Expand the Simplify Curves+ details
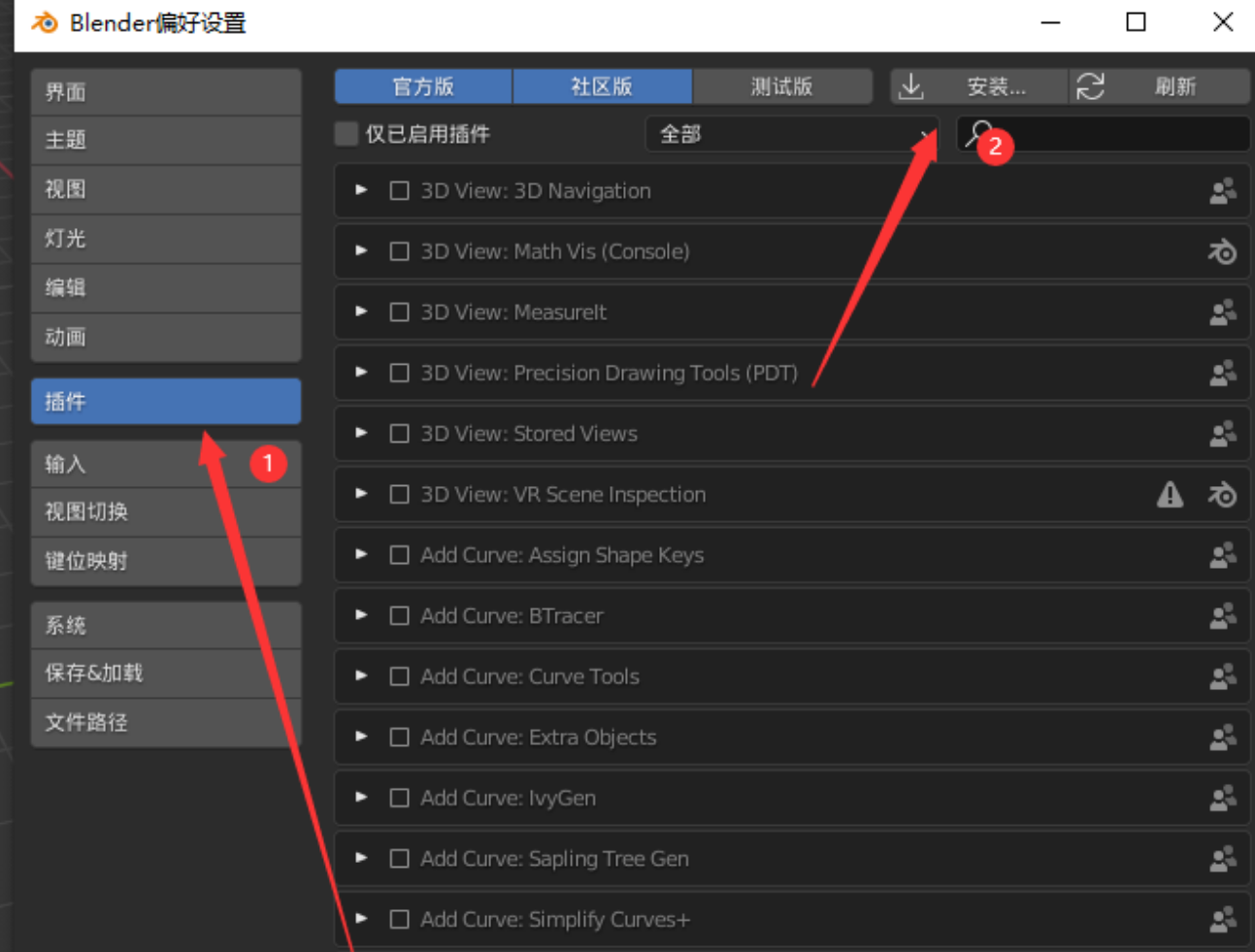 pyautogui.click(x=361, y=918)
